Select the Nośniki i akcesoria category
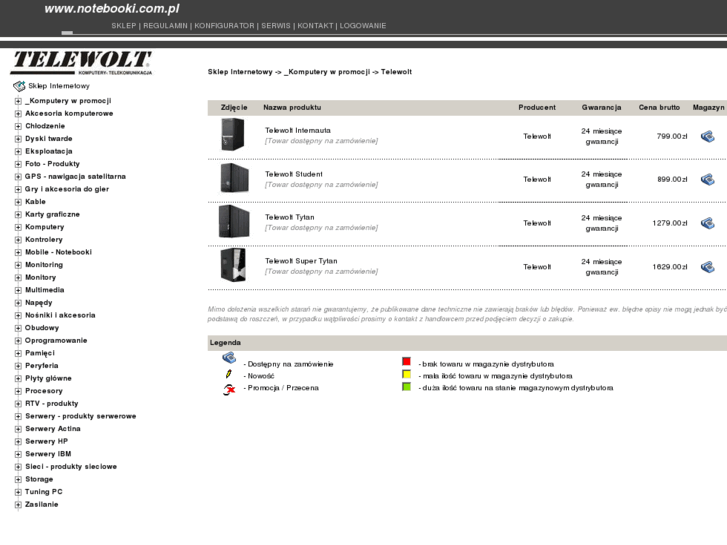The image size is (727, 545). (60, 315)
